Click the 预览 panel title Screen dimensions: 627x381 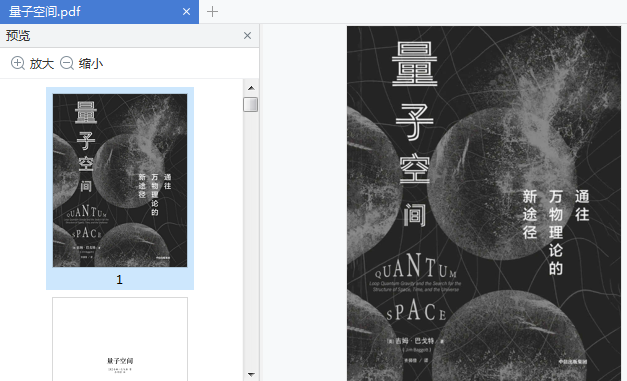[x=18, y=36]
